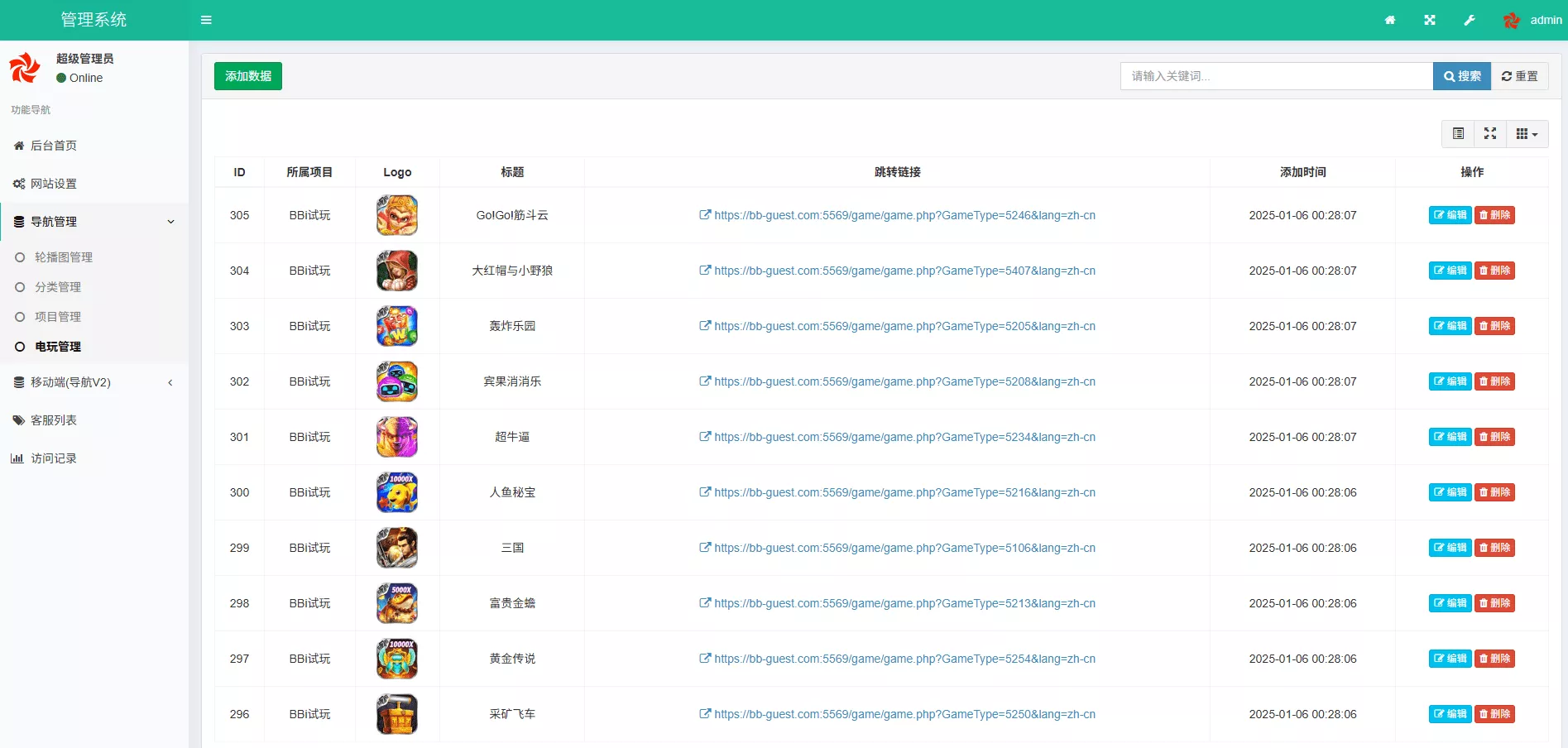Click the fullscreen arrows icon in header
Image resolution: width=1568 pixels, height=748 pixels.
(1430, 20)
